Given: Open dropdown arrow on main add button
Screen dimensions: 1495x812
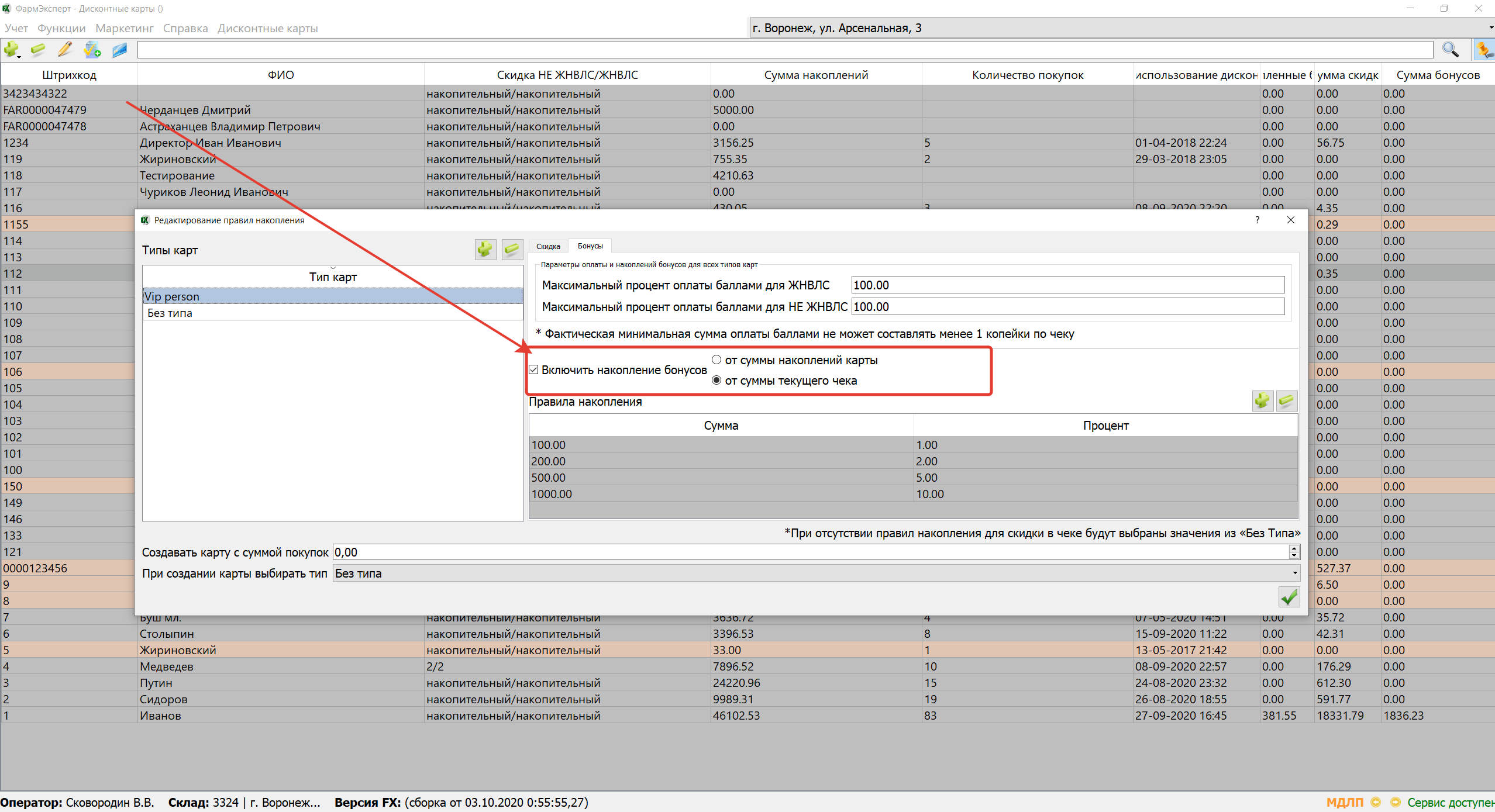Looking at the screenshot, I should (19, 56).
